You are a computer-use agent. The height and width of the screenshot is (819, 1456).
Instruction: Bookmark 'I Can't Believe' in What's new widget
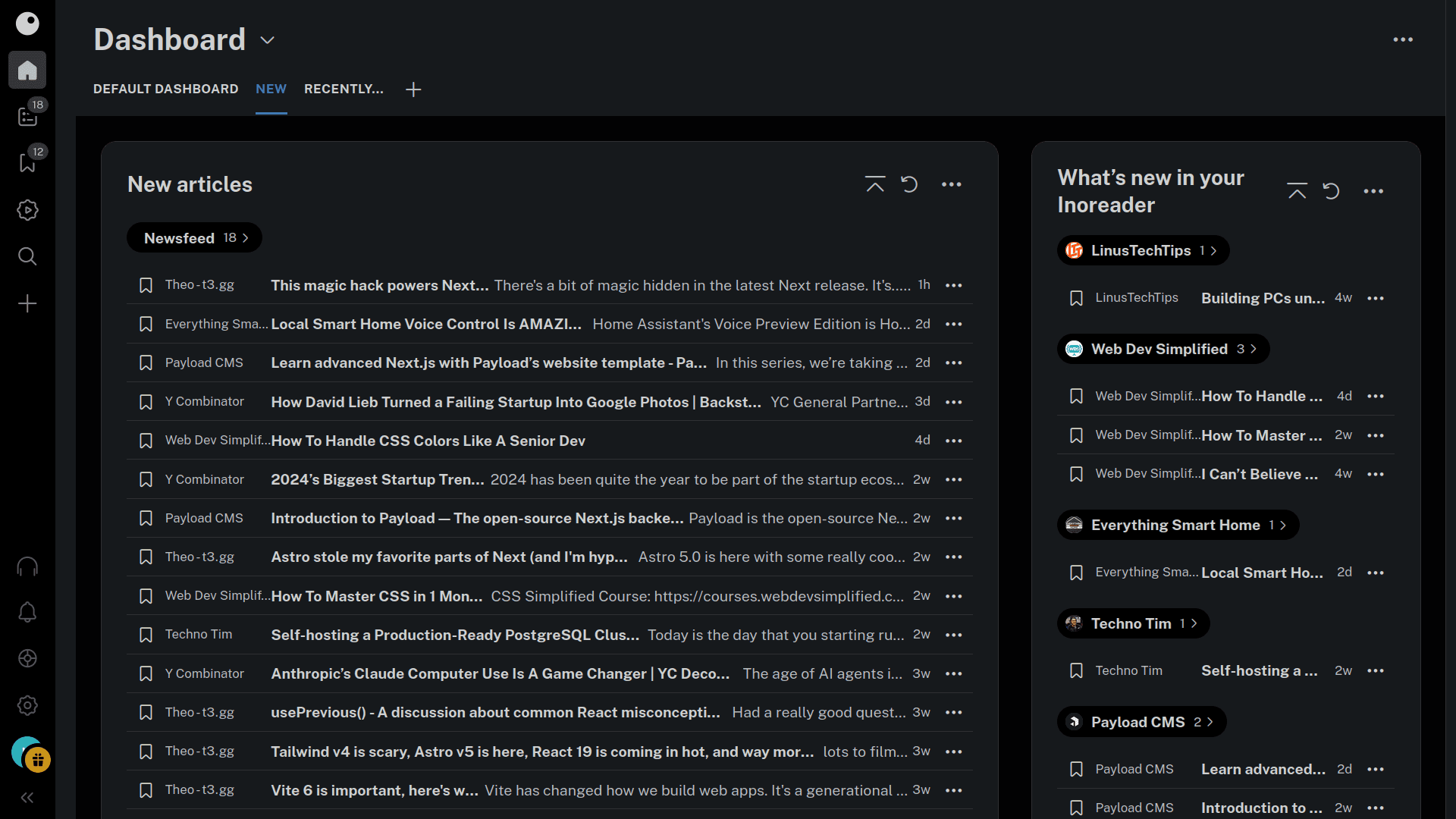pyautogui.click(x=1076, y=474)
